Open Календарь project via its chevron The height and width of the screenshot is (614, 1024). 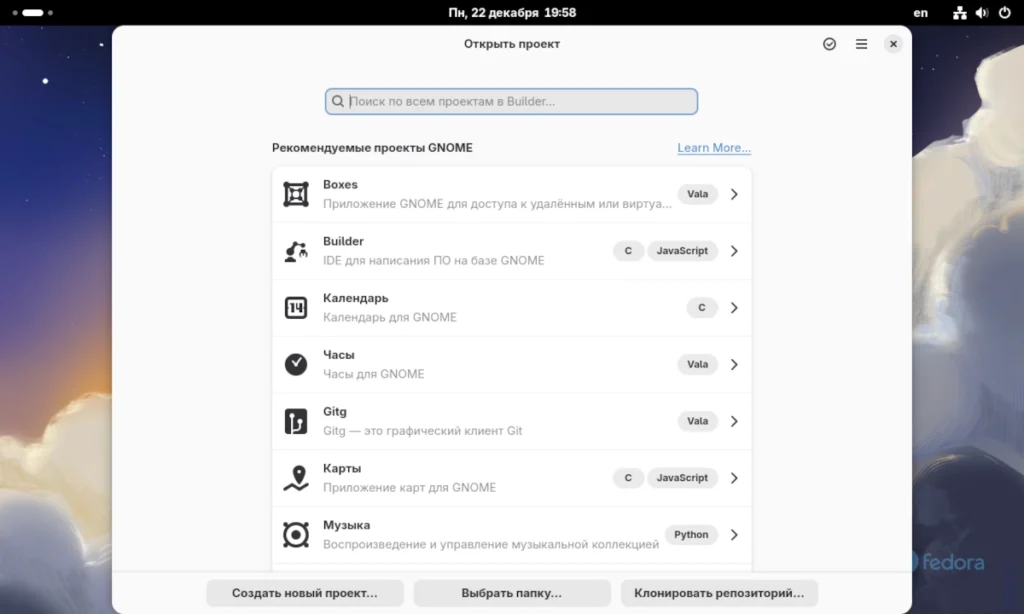(x=734, y=308)
